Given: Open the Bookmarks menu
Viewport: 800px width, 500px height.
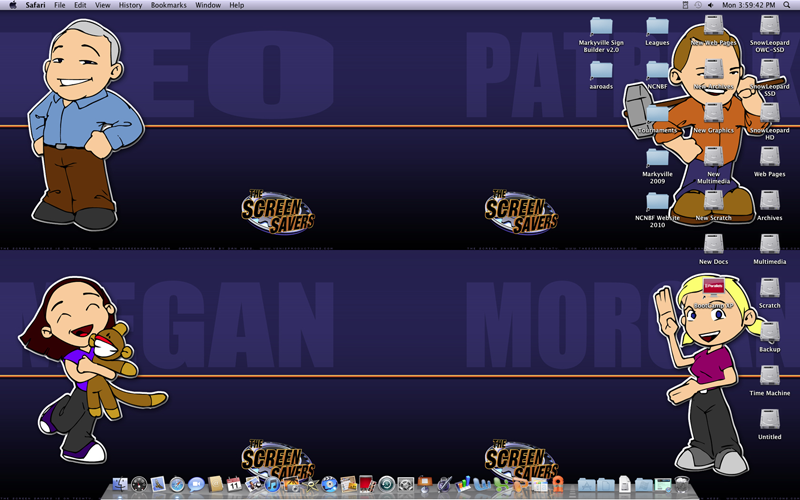Looking at the screenshot, I should point(168,5).
